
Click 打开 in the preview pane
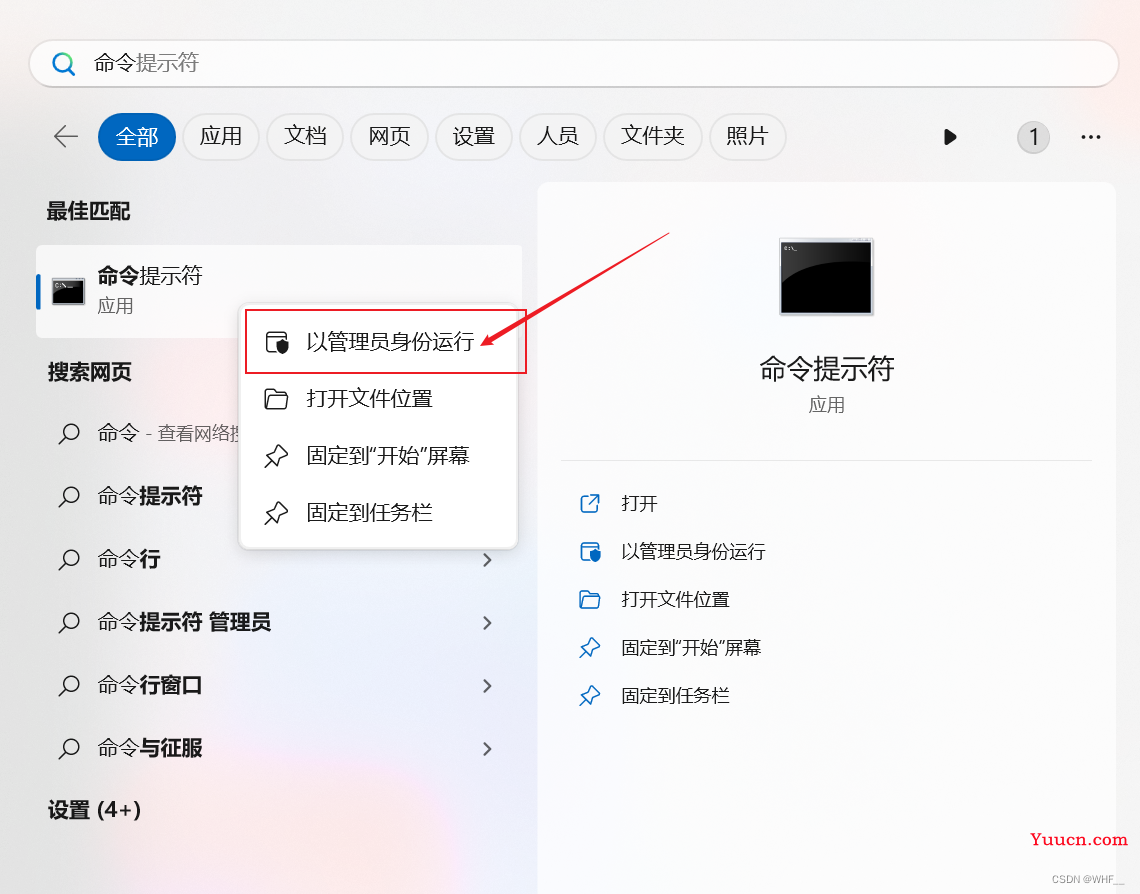tap(639, 503)
